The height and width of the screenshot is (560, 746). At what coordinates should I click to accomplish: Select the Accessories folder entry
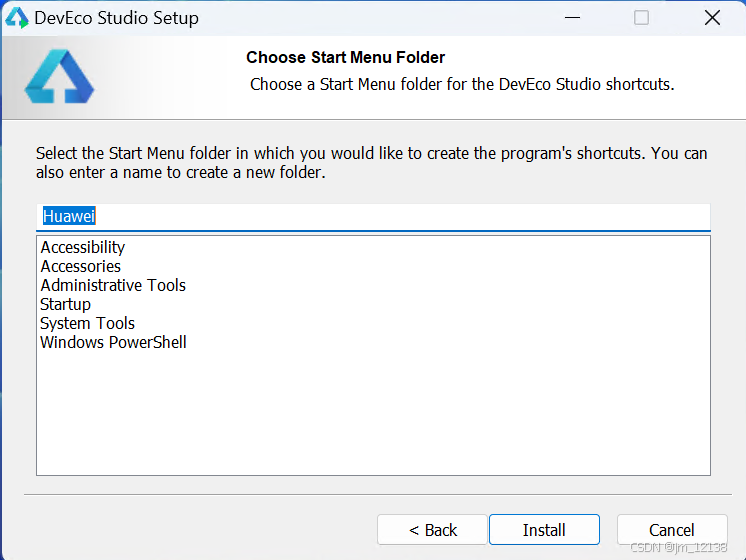(x=80, y=266)
